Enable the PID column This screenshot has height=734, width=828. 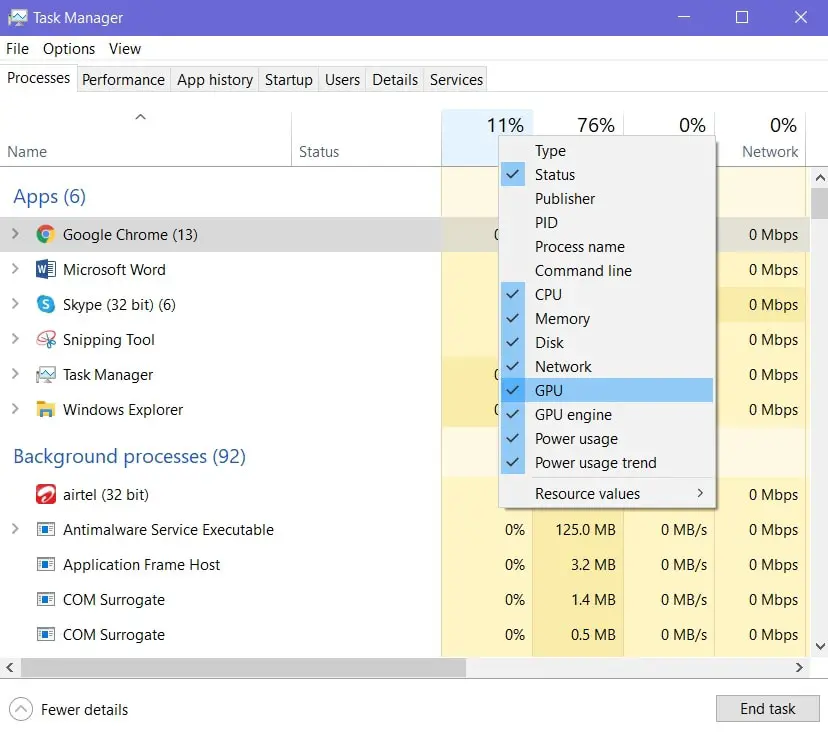[x=607, y=223]
